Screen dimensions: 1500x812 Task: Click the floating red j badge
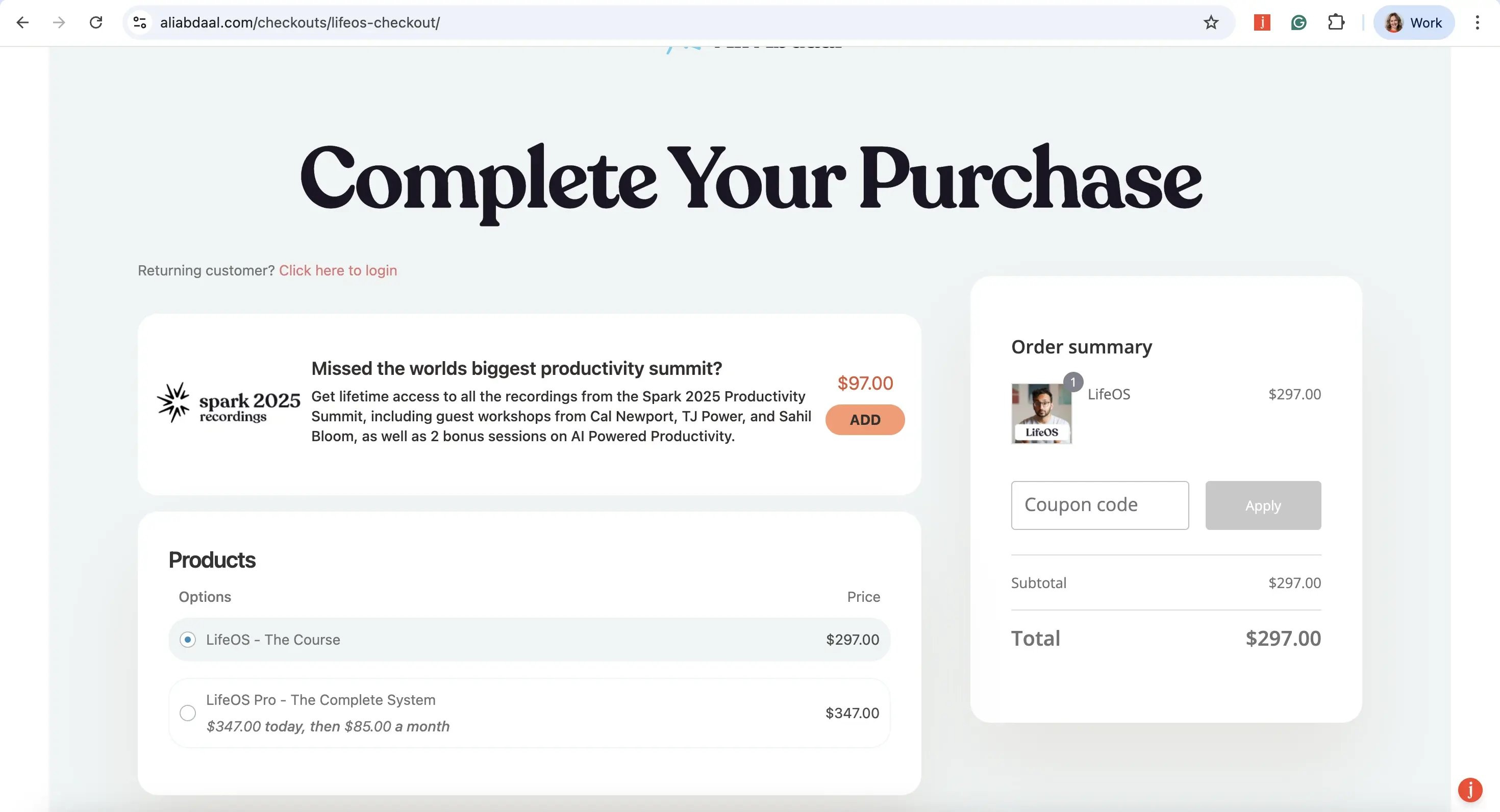(x=1470, y=790)
